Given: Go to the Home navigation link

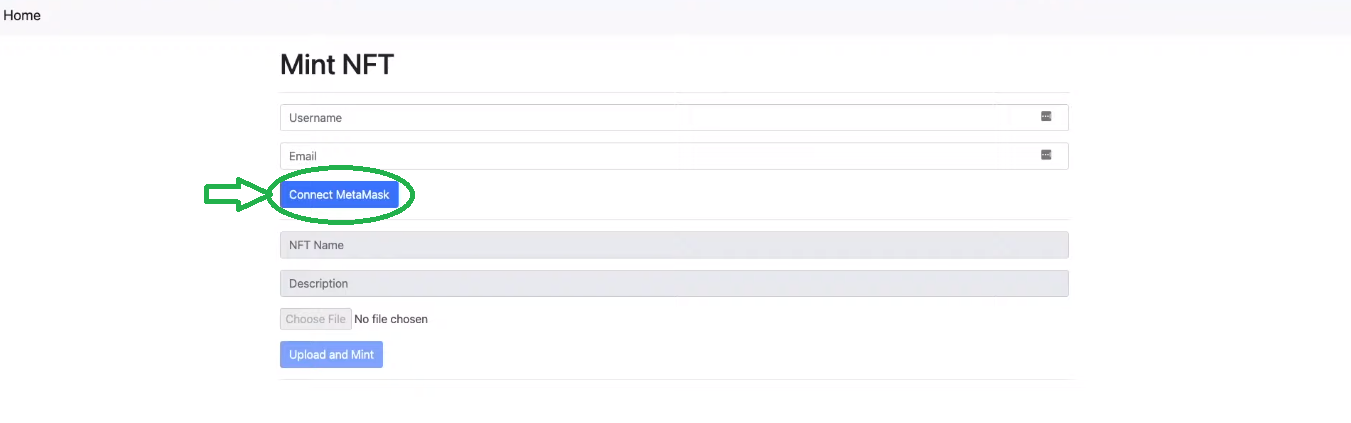Looking at the screenshot, I should [22, 16].
